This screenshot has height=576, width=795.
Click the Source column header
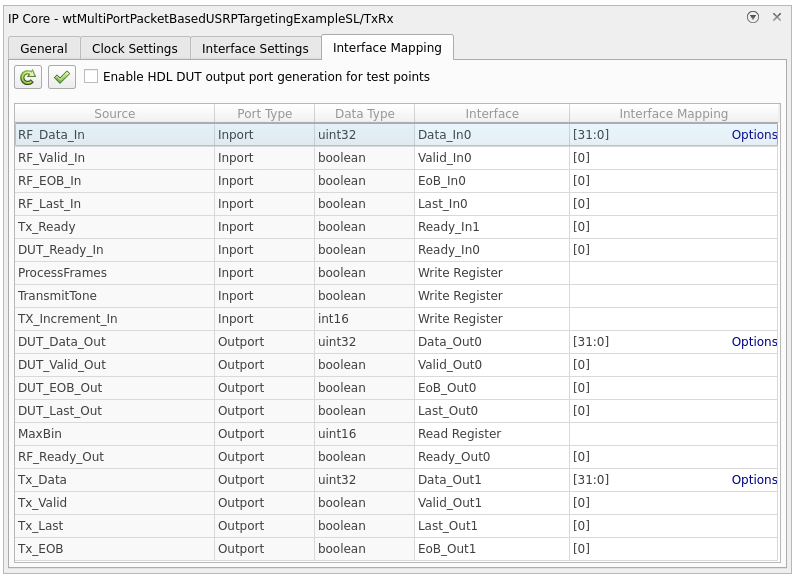tap(114, 114)
